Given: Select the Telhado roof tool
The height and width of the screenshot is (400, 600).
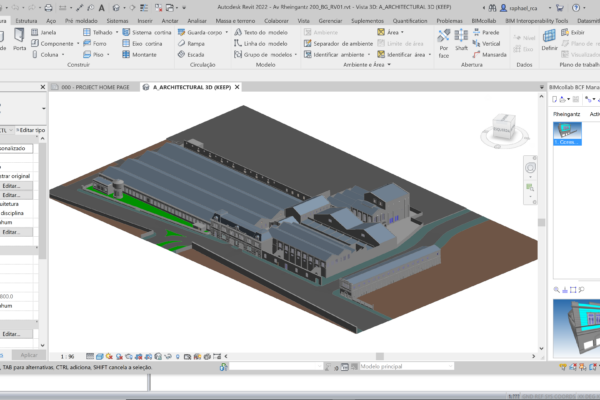Looking at the screenshot, I should coord(98,33).
